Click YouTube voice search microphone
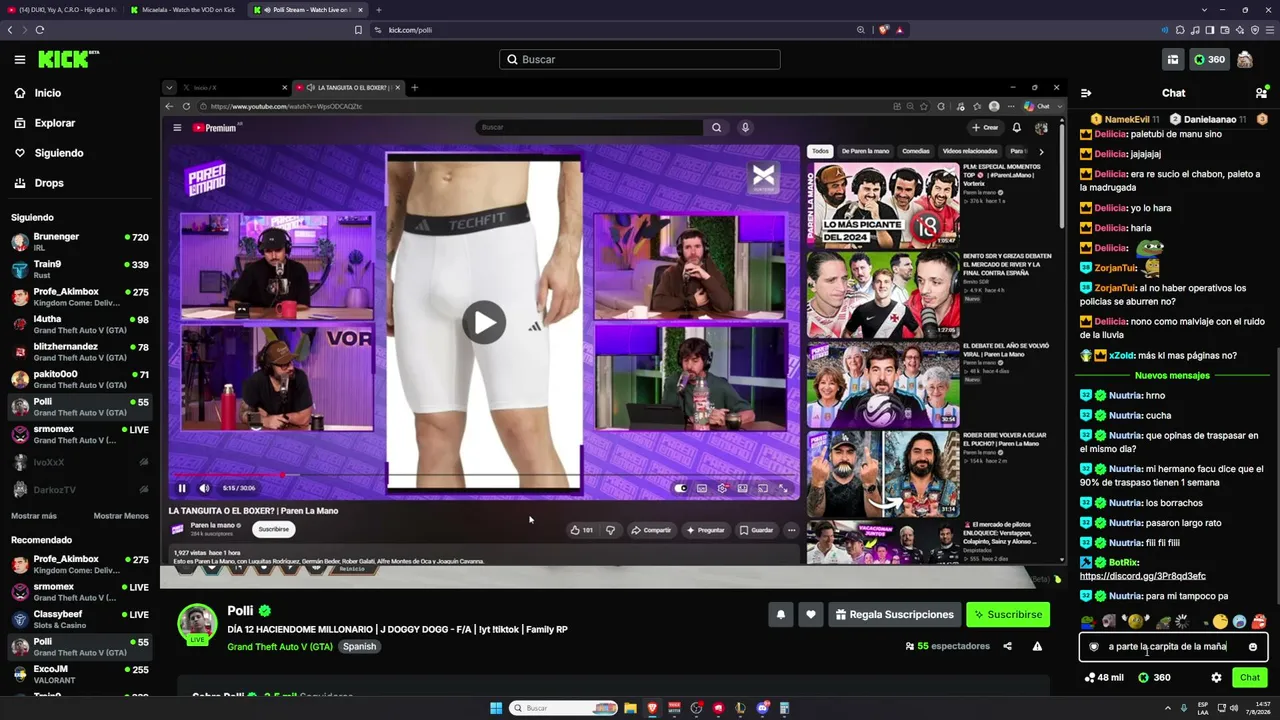The width and height of the screenshot is (1280, 720). (745, 127)
